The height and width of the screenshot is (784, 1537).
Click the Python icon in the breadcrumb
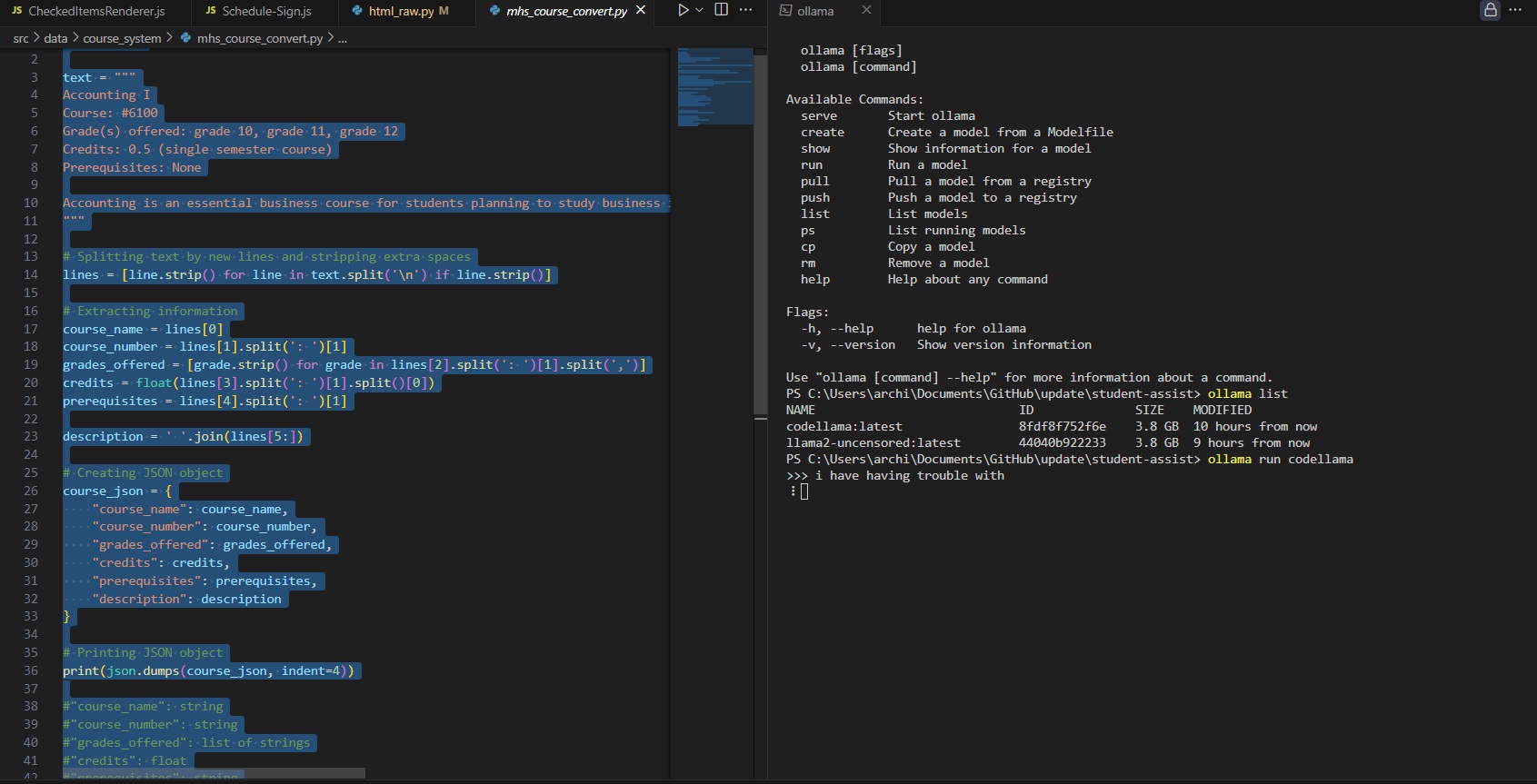click(x=185, y=38)
